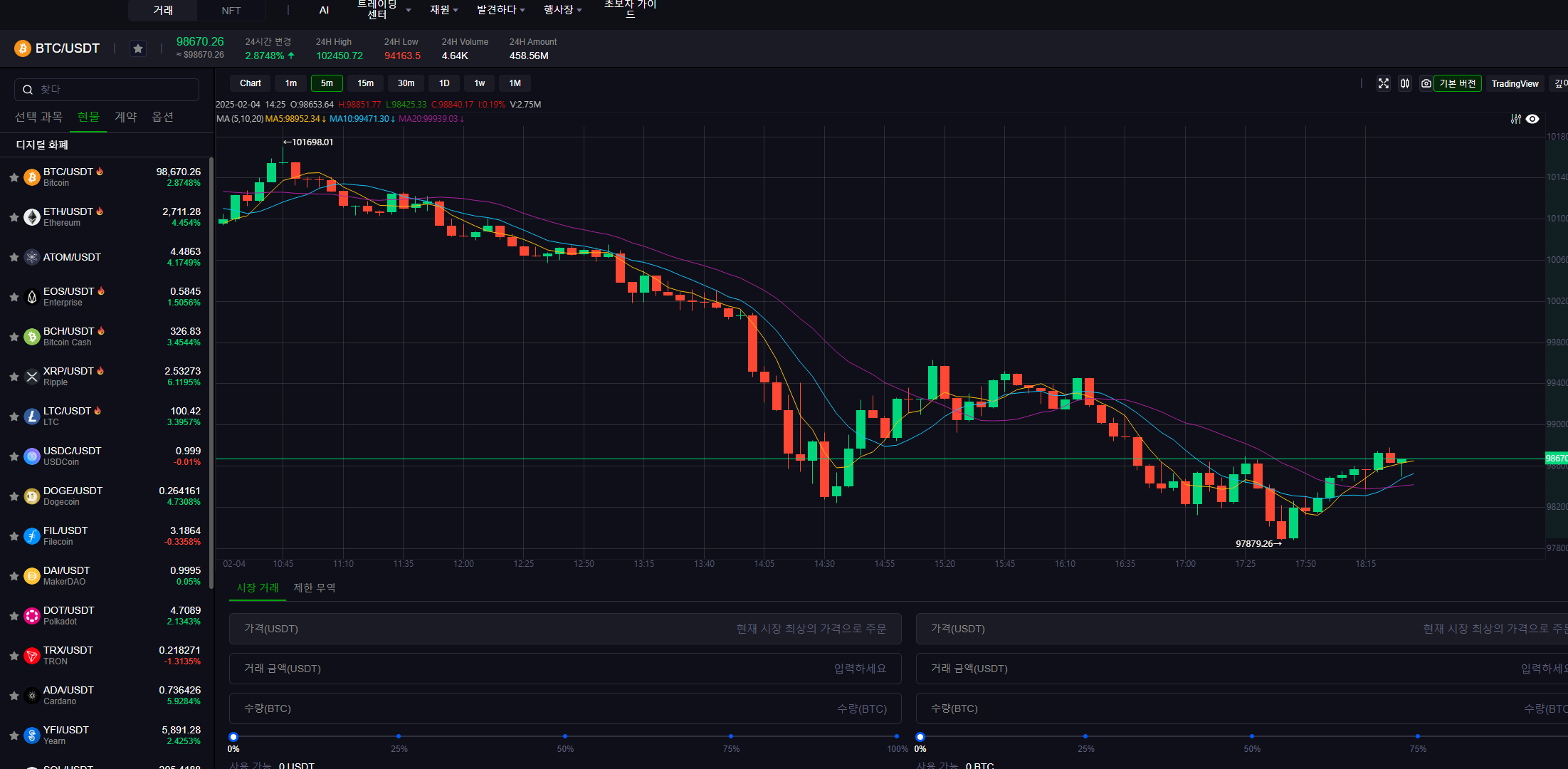The image size is (1568, 769).
Task: Set the chart interval to 15m
Action: tap(365, 83)
